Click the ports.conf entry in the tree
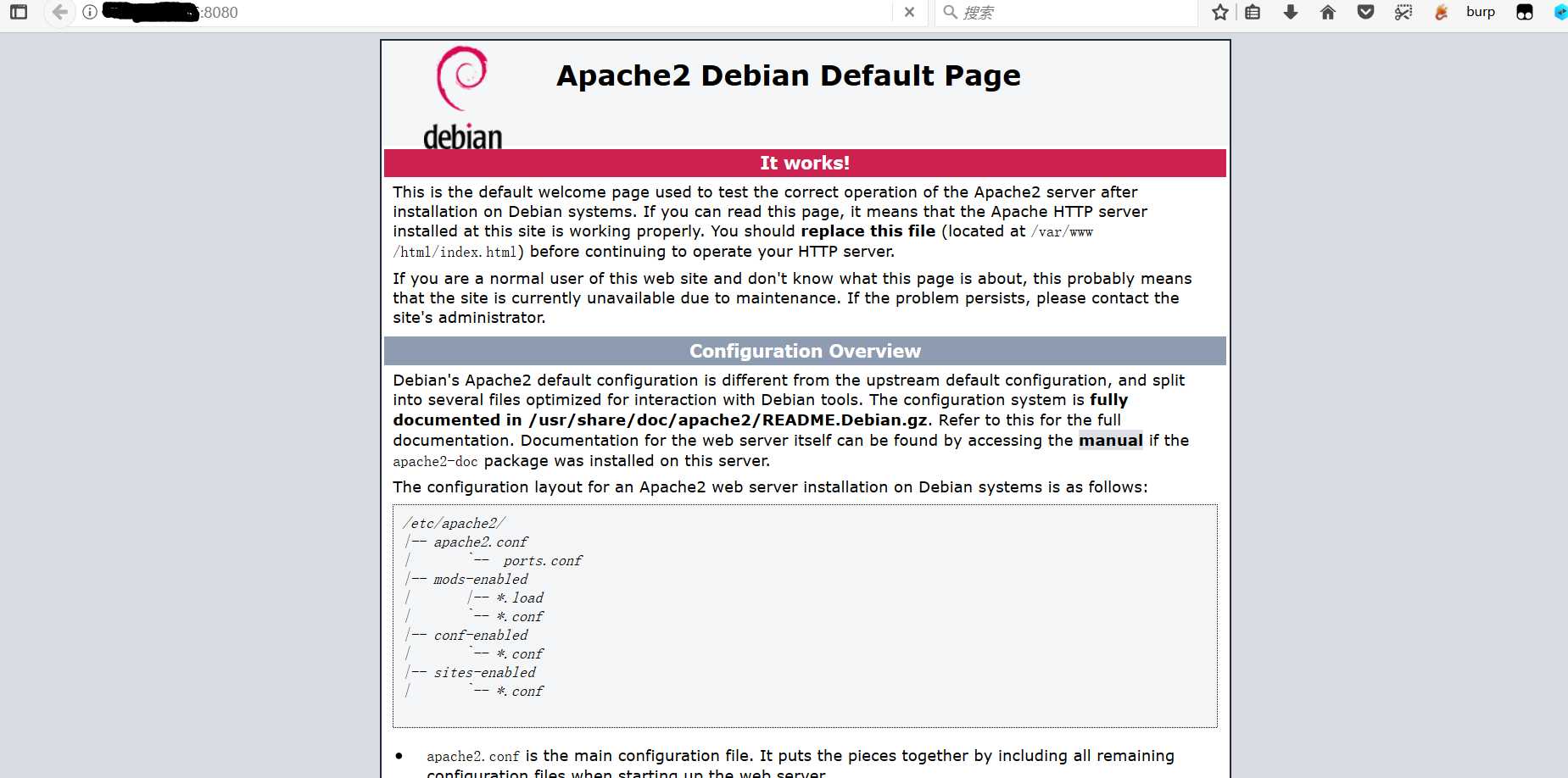The height and width of the screenshot is (778, 1568). pos(543,561)
